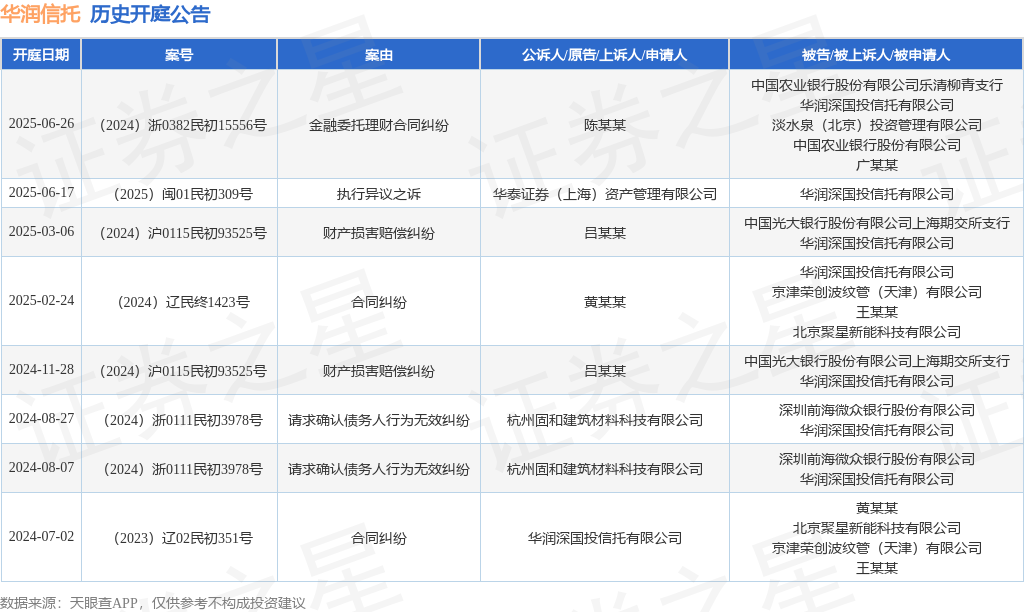Click the date cell 2024-11-28
This screenshot has width=1024, height=612.
[x=41, y=370]
